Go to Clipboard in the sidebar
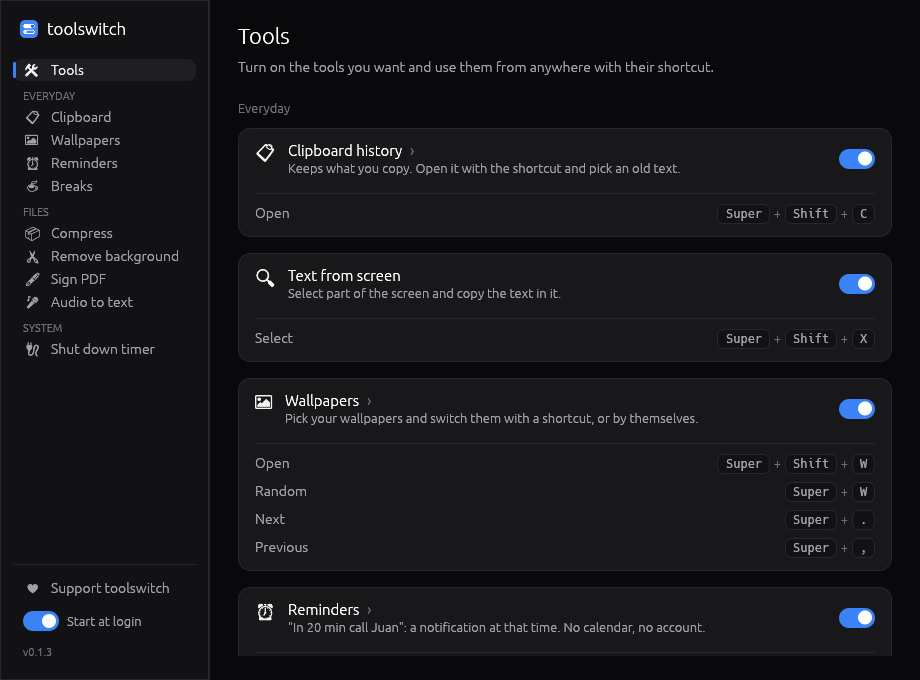Viewport: 920px width, 680px height. tap(104, 117)
